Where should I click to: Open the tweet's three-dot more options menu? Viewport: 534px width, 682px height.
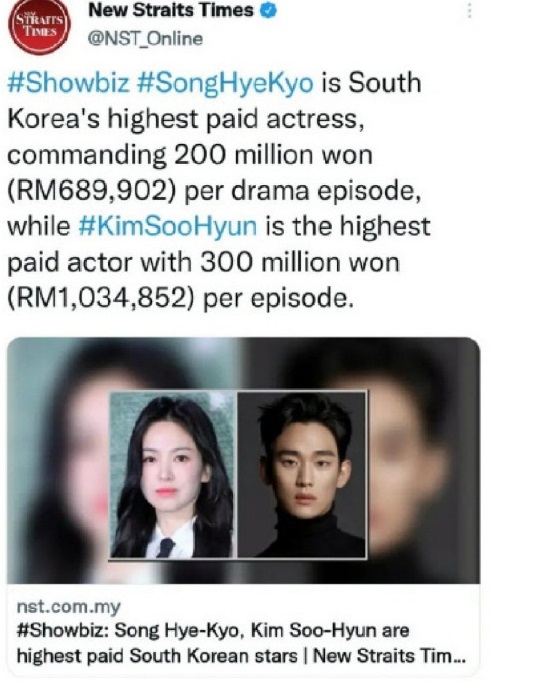(x=469, y=11)
